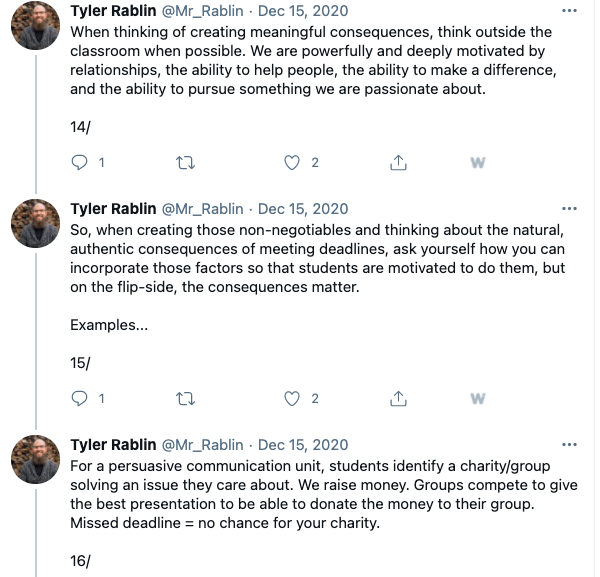Share the tweet numbered 14/

[398, 163]
